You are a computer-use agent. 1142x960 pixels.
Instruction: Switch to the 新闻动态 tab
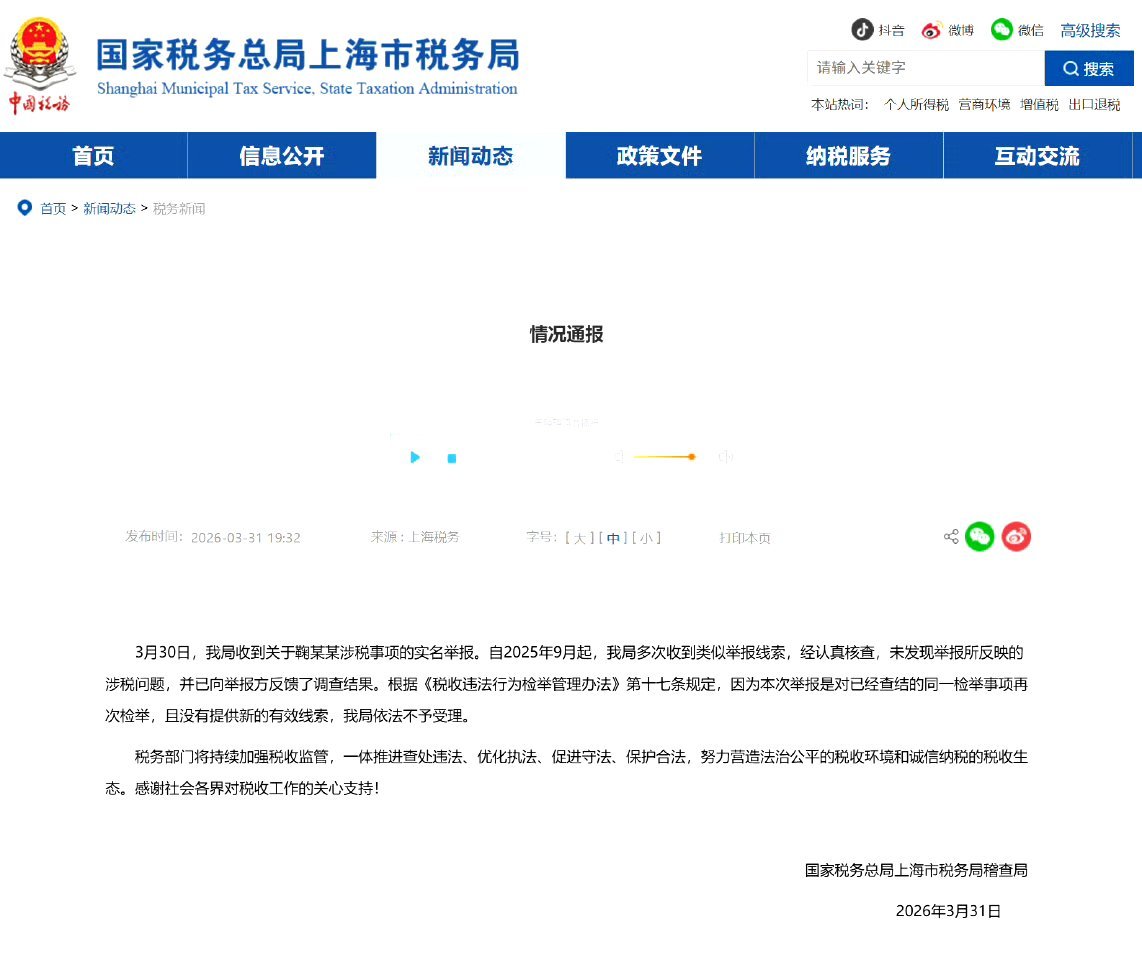tap(470, 156)
